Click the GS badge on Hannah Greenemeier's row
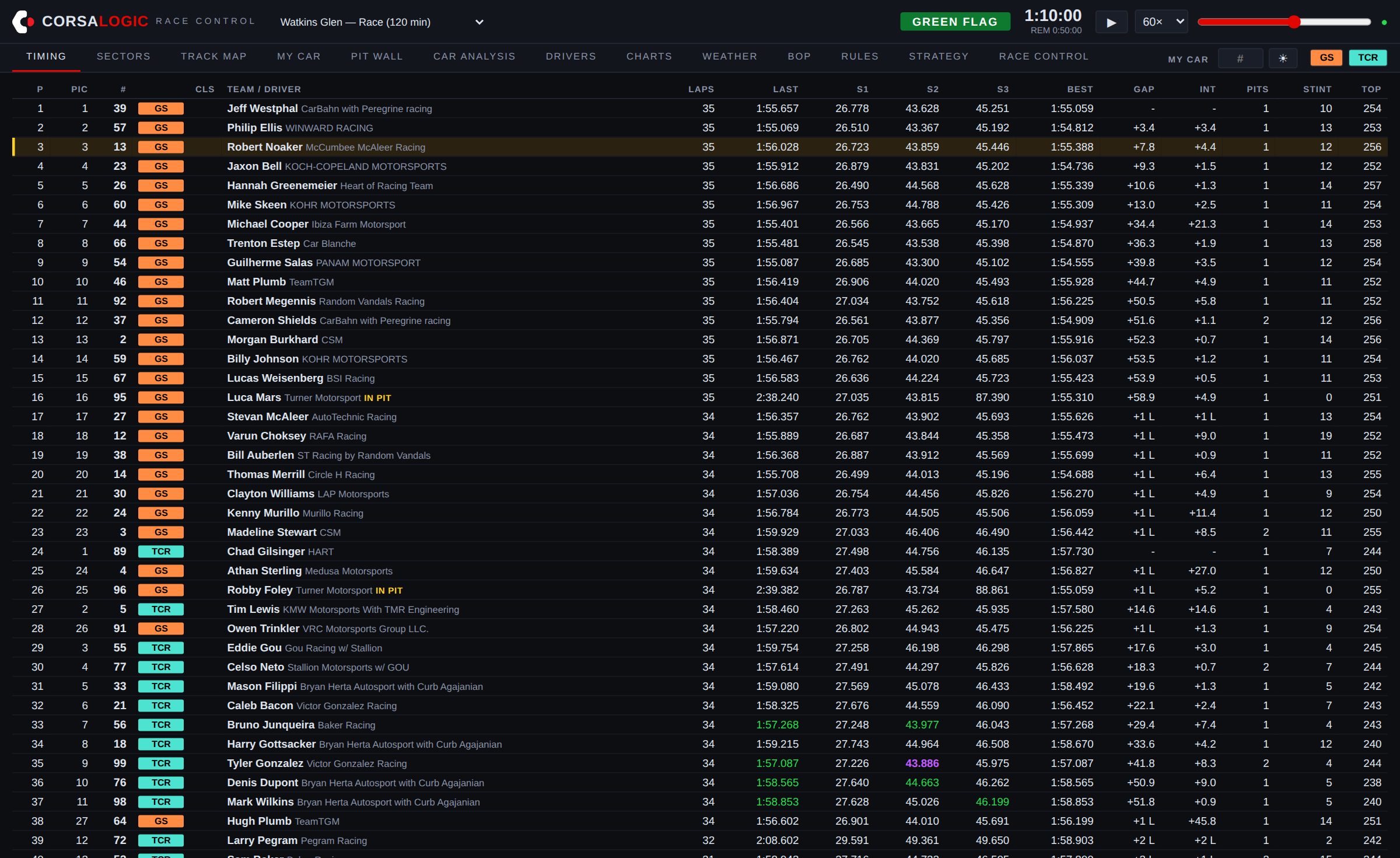 coord(161,186)
